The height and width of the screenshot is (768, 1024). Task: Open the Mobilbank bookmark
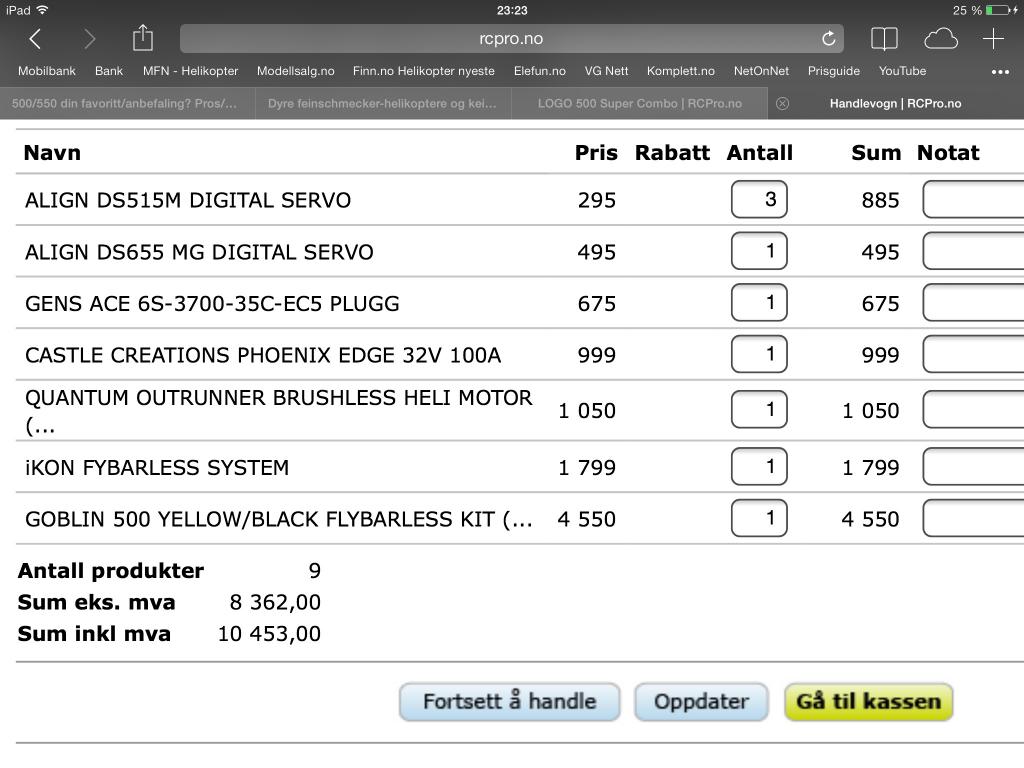coord(47,71)
